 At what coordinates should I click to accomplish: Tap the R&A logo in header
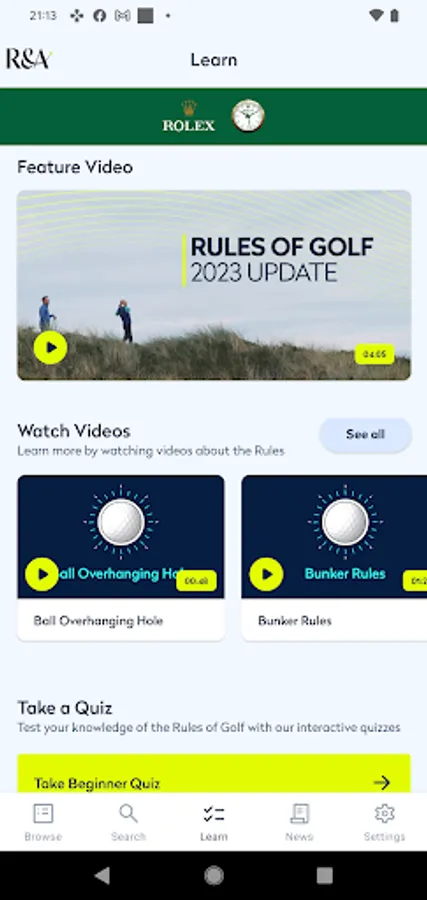pyautogui.click(x=29, y=59)
